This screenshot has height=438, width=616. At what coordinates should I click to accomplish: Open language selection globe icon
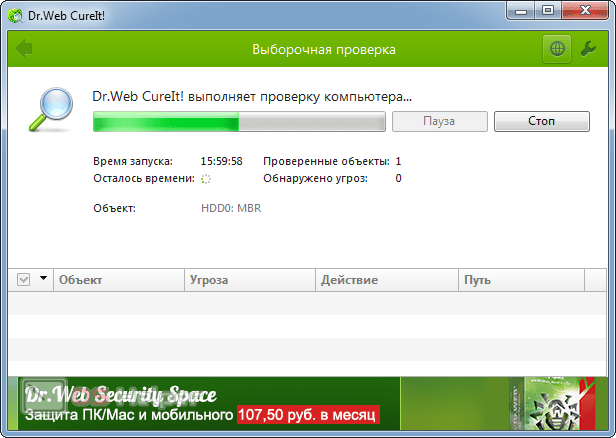coord(557,49)
